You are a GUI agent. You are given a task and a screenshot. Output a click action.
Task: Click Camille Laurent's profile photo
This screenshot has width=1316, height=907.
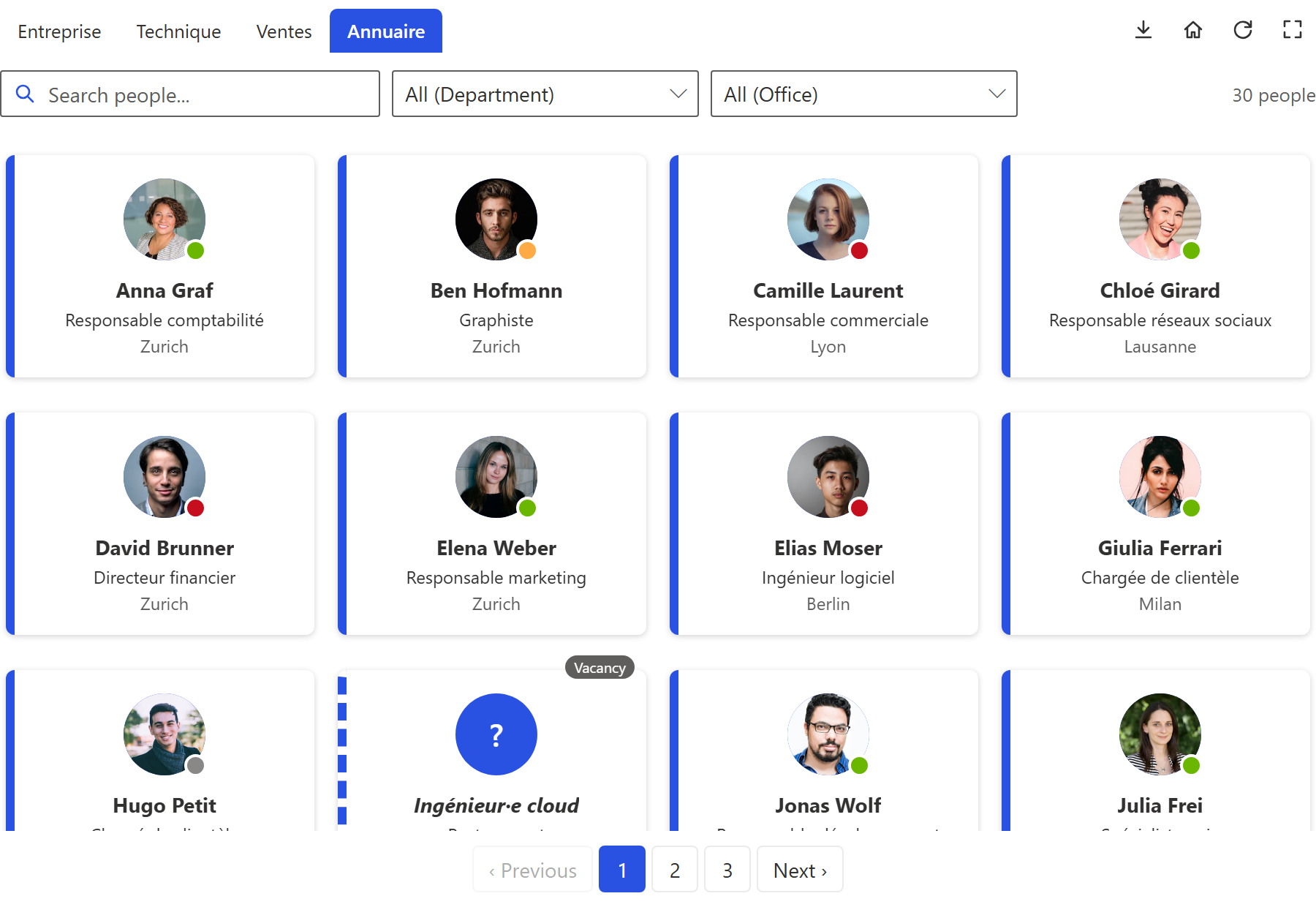pyautogui.click(x=828, y=219)
